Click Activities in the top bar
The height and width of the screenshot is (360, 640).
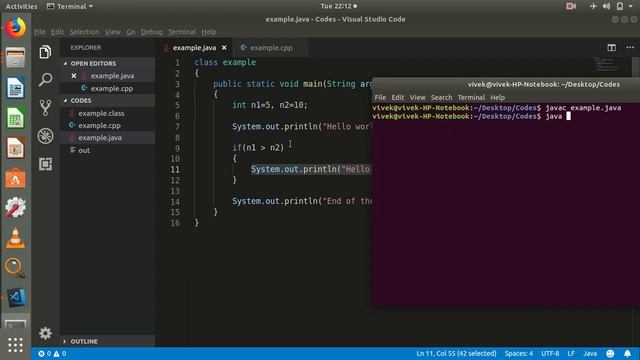pyautogui.click(x=21, y=6)
